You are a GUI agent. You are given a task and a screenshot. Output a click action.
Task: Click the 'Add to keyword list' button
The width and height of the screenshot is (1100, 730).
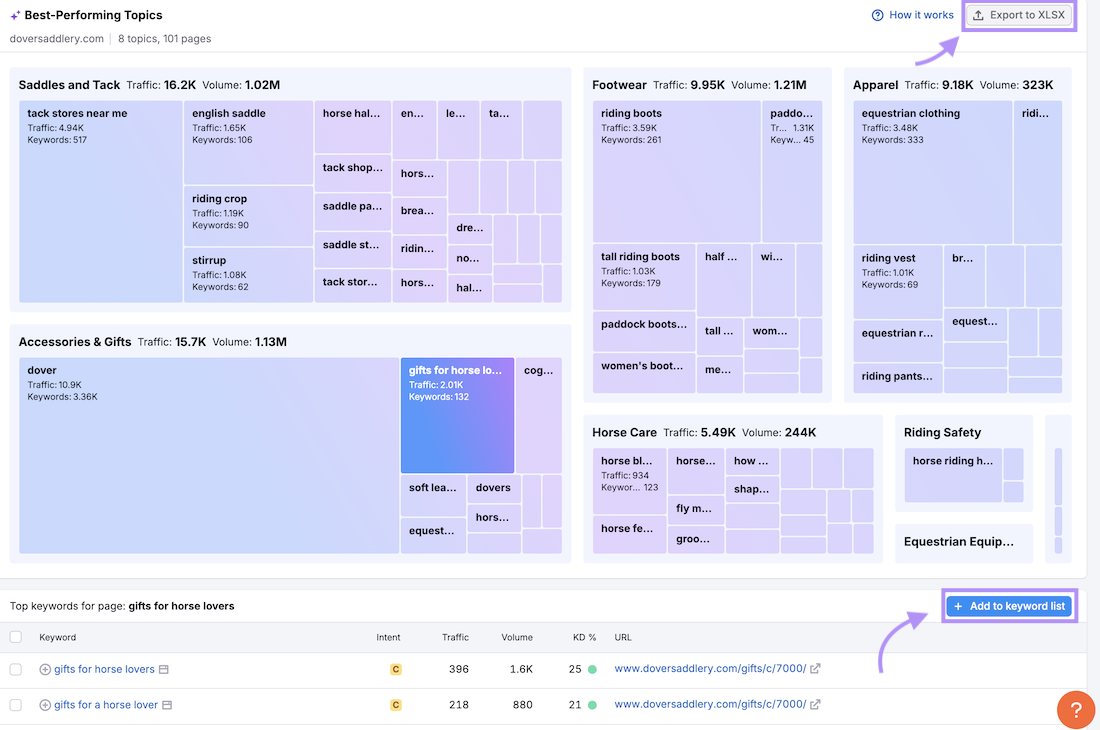pos(1009,606)
